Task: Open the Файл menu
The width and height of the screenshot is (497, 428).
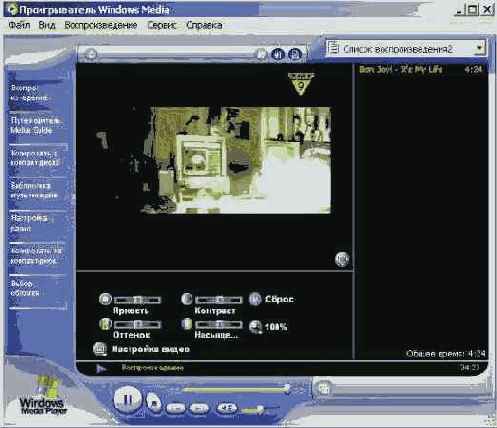Action: [x=19, y=25]
